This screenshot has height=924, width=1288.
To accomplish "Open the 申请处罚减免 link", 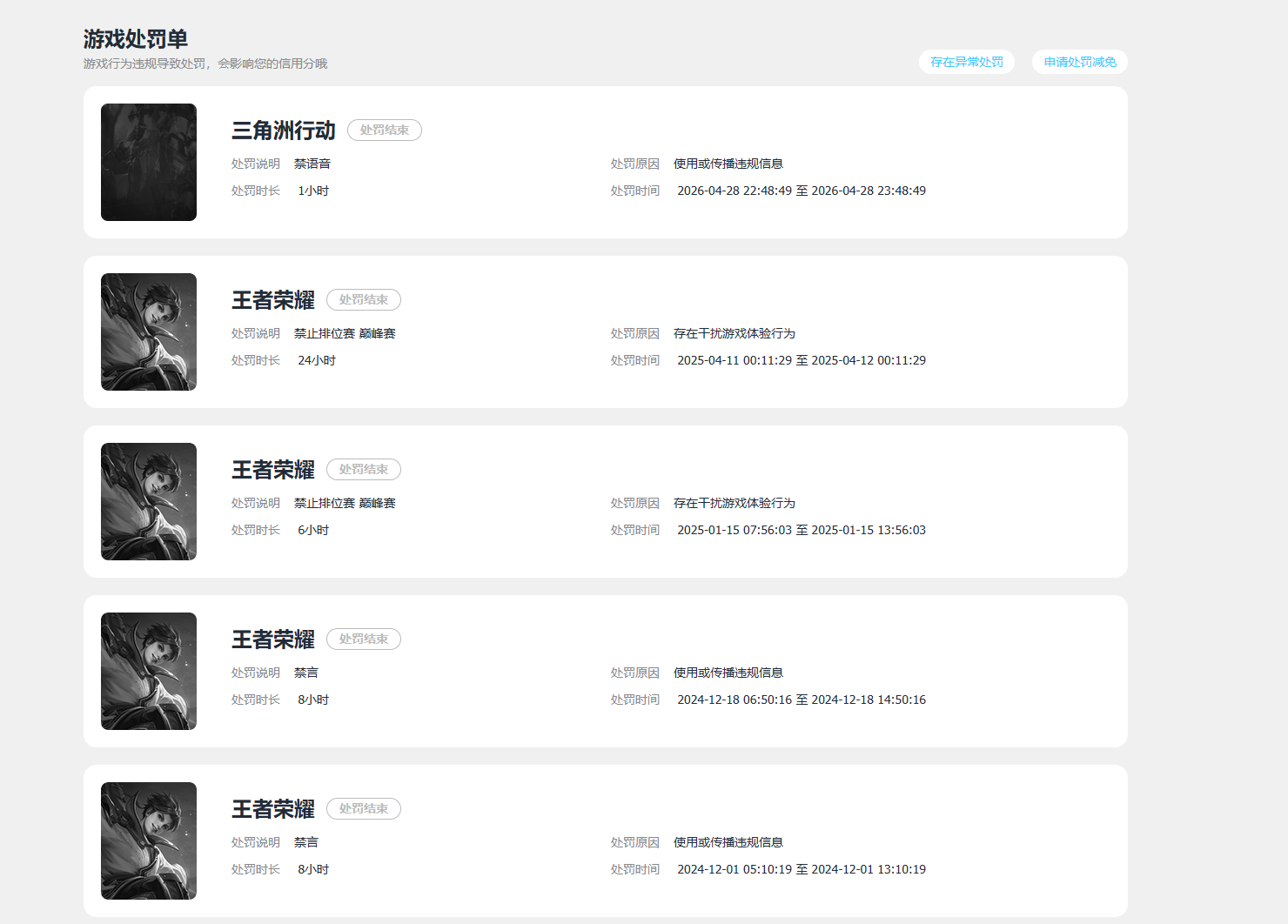I will point(1080,62).
